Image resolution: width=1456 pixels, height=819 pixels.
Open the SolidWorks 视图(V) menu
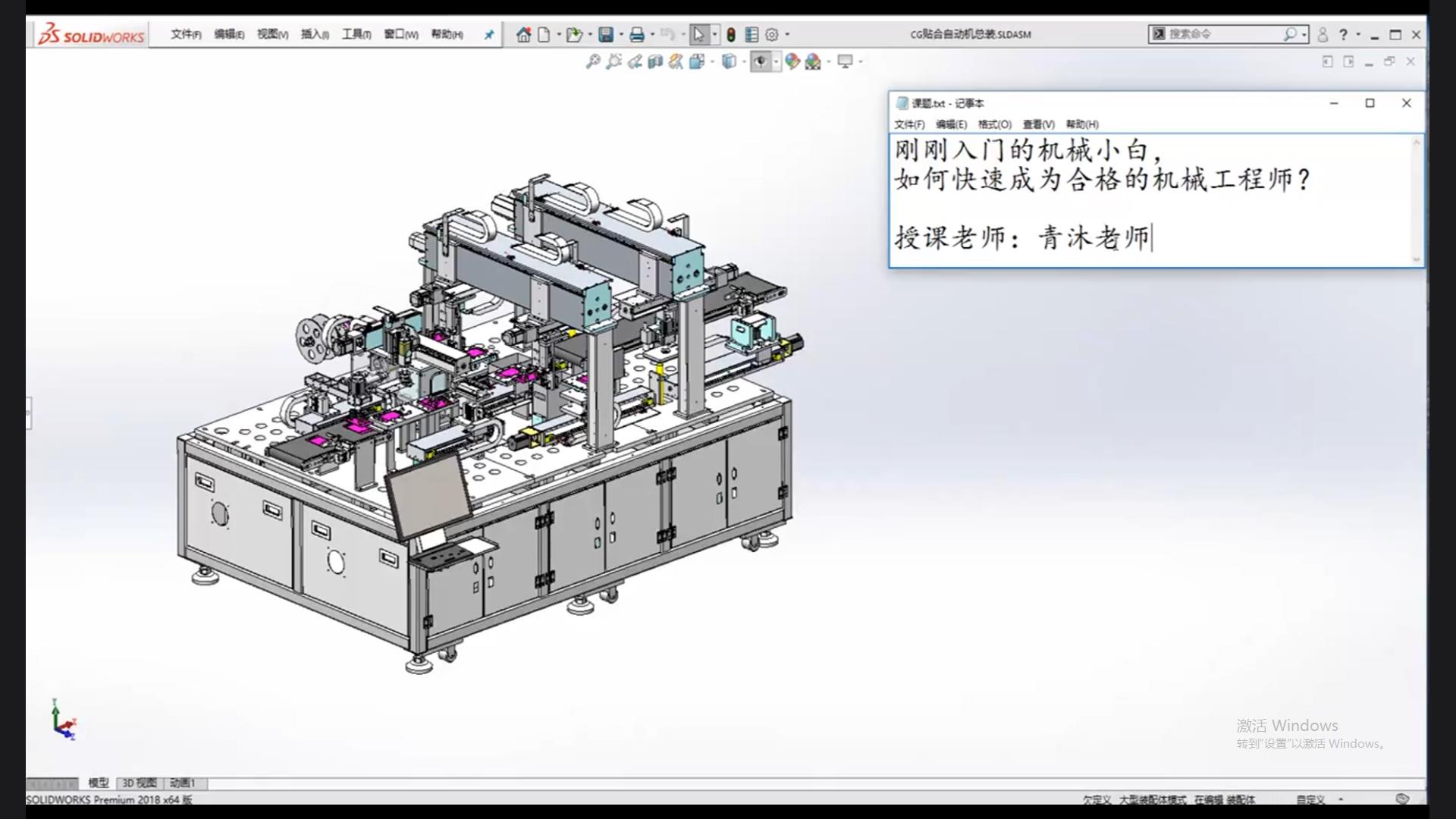click(272, 35)
